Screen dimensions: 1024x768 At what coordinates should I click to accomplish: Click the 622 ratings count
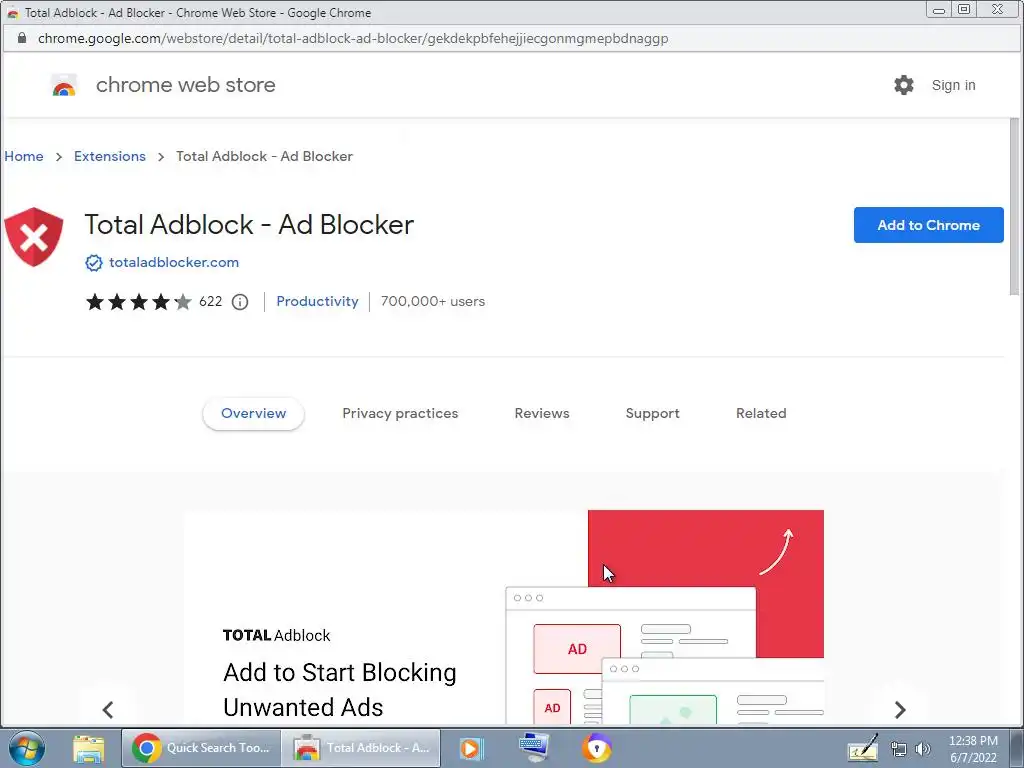[x=210, y=302]
